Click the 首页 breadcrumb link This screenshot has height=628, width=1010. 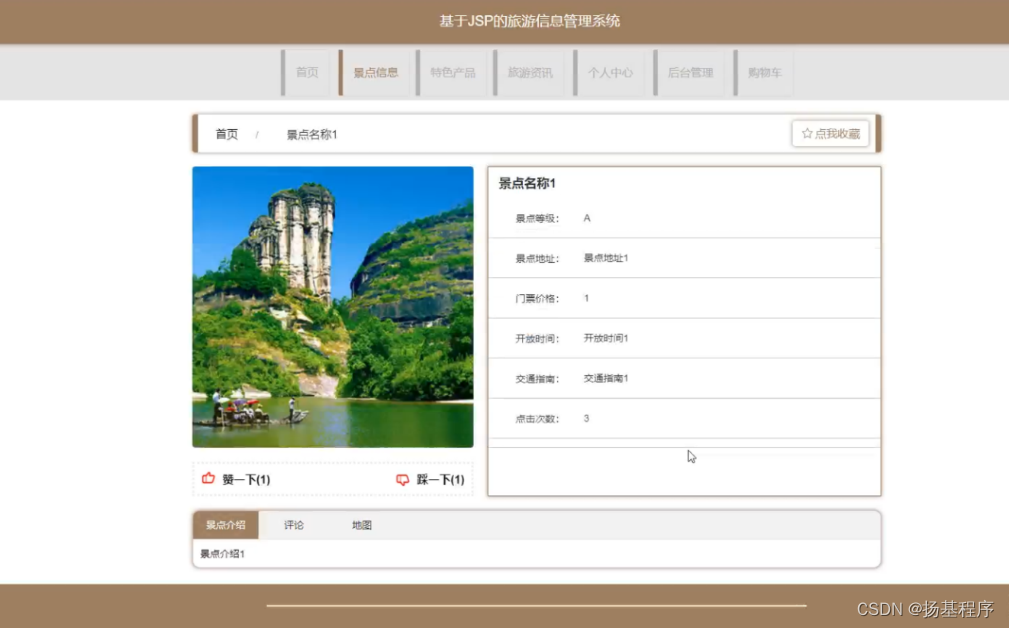tap(227, 134)
